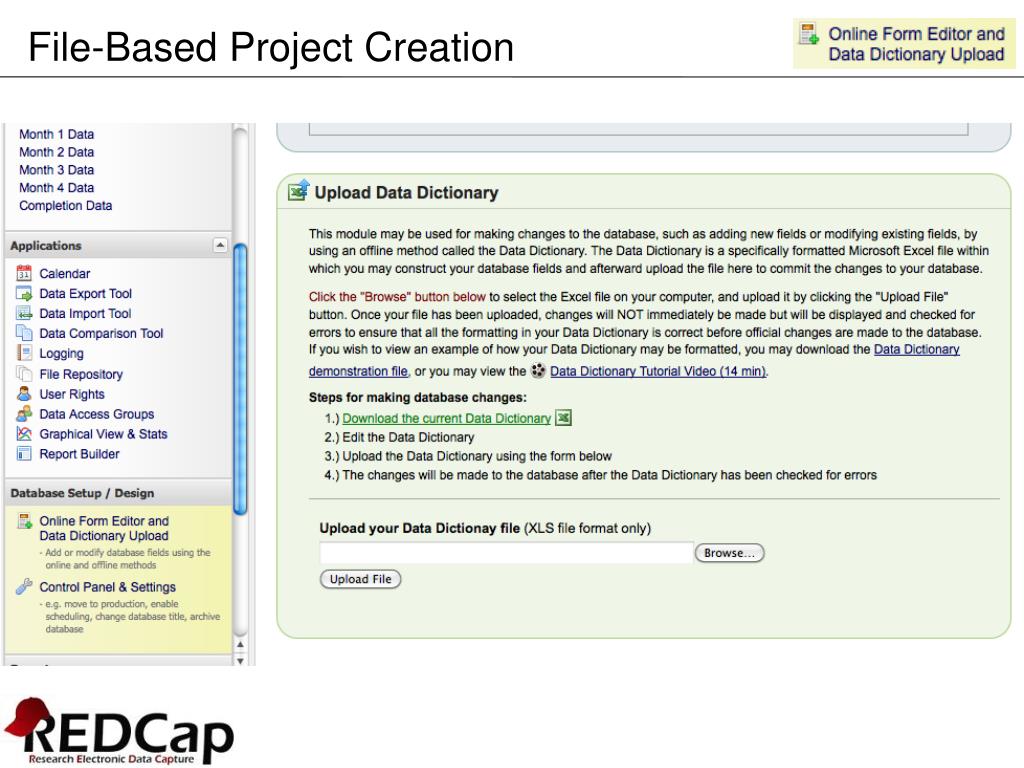This screenshot has width=1024, height=768.
Task: Click the Data Dictionary file path field
Action: tap(506, 552)
